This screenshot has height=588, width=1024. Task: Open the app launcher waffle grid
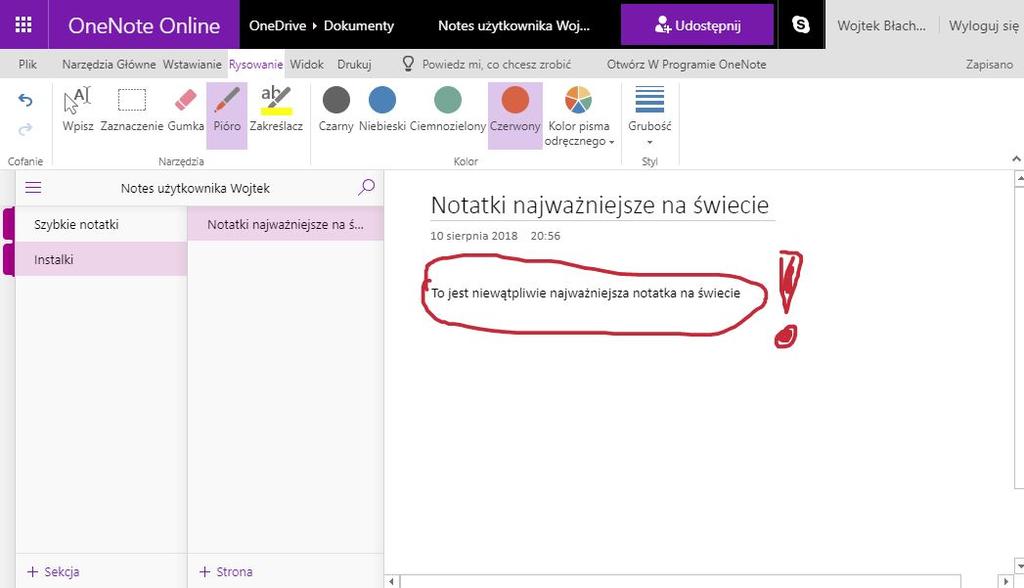click(24, 25)
